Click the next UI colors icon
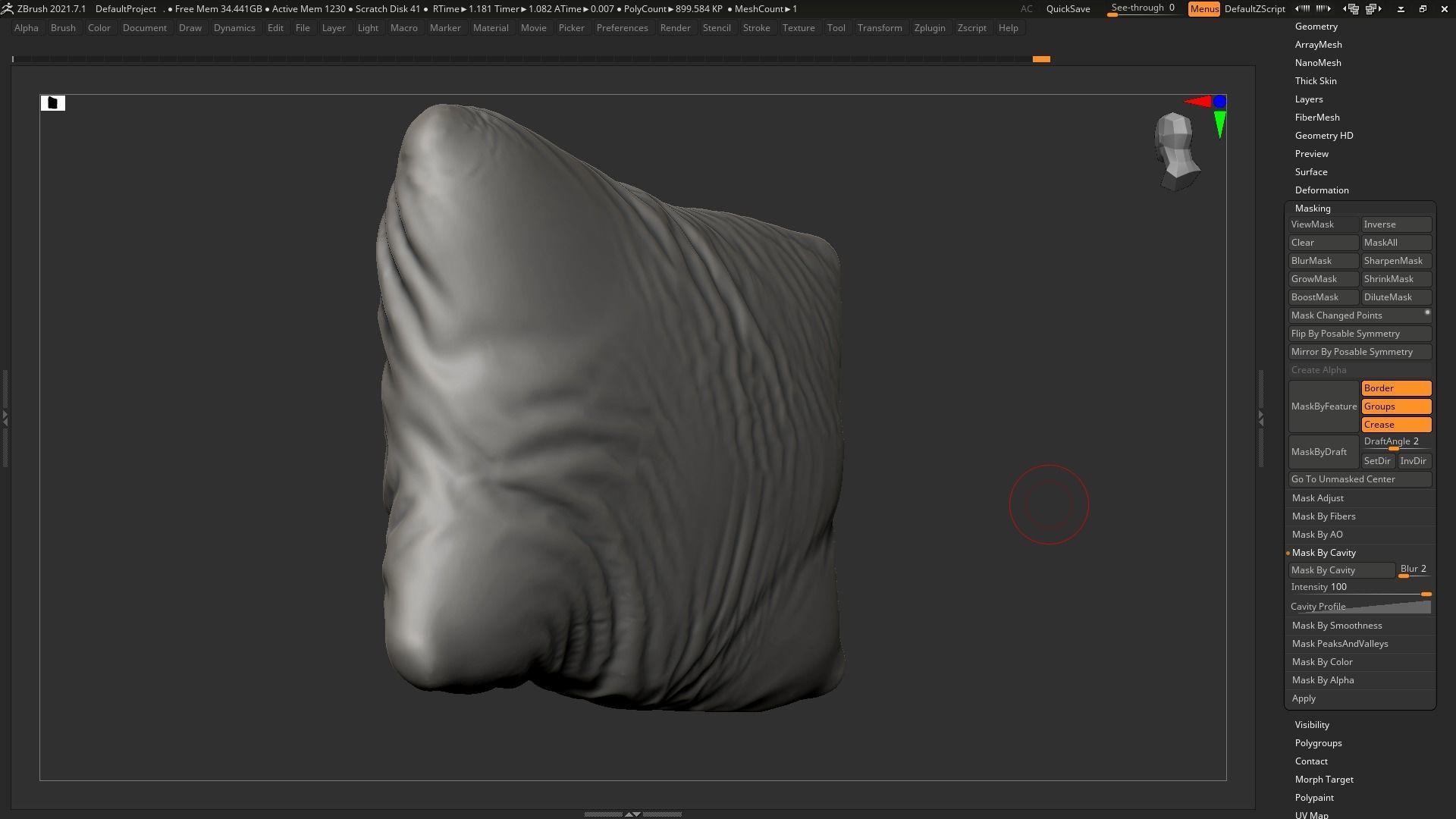The height and width of the screenshot is (819, 1456). 1323,8
